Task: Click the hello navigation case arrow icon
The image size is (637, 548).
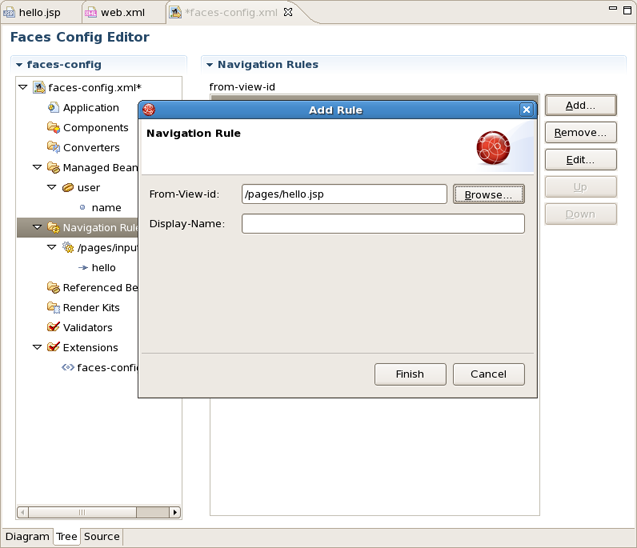Action: pos(83,267)
